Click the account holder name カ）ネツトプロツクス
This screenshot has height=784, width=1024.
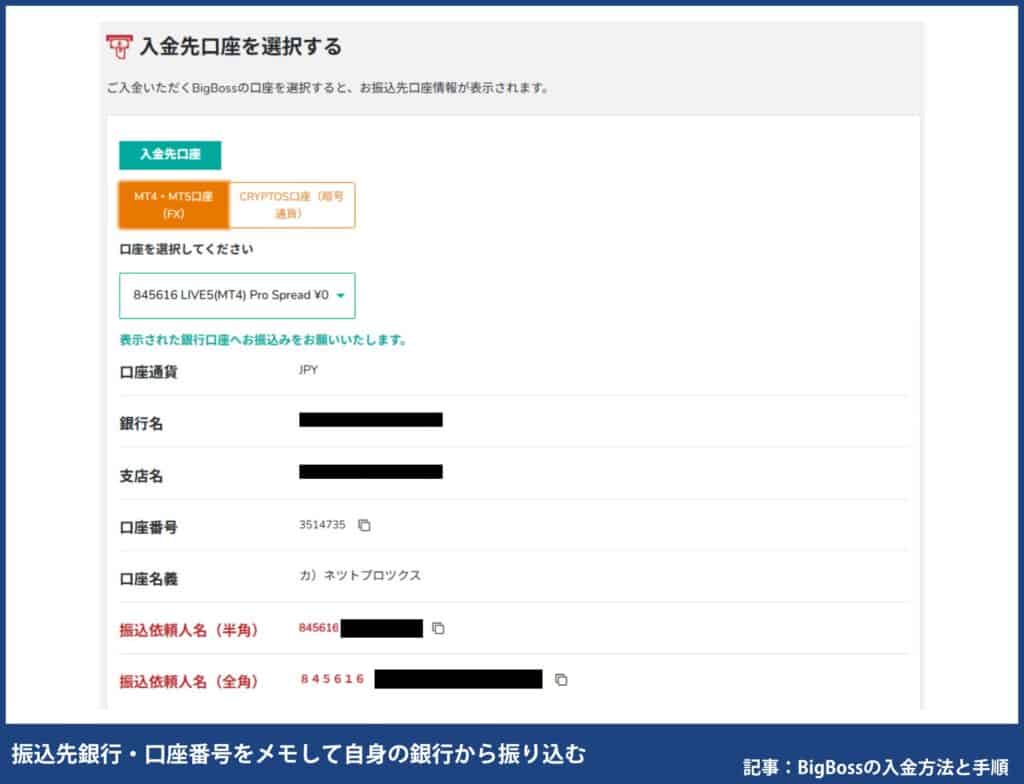click(x=360, y=576)
